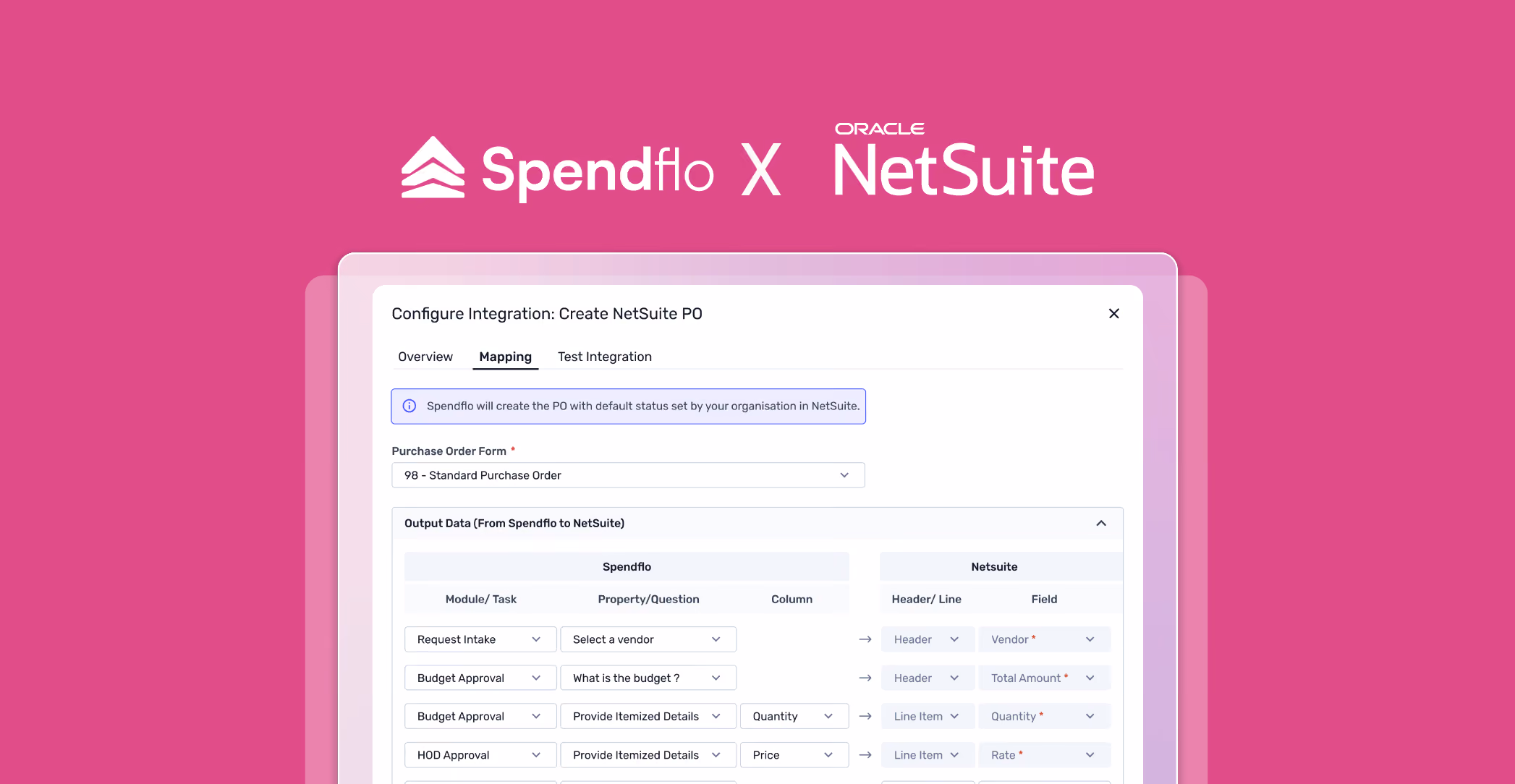This screenshot has height=784, width=1515.
Task: Open the Provide Itemized Details dropdown beside Price
Action: click(x=648, y=755)
